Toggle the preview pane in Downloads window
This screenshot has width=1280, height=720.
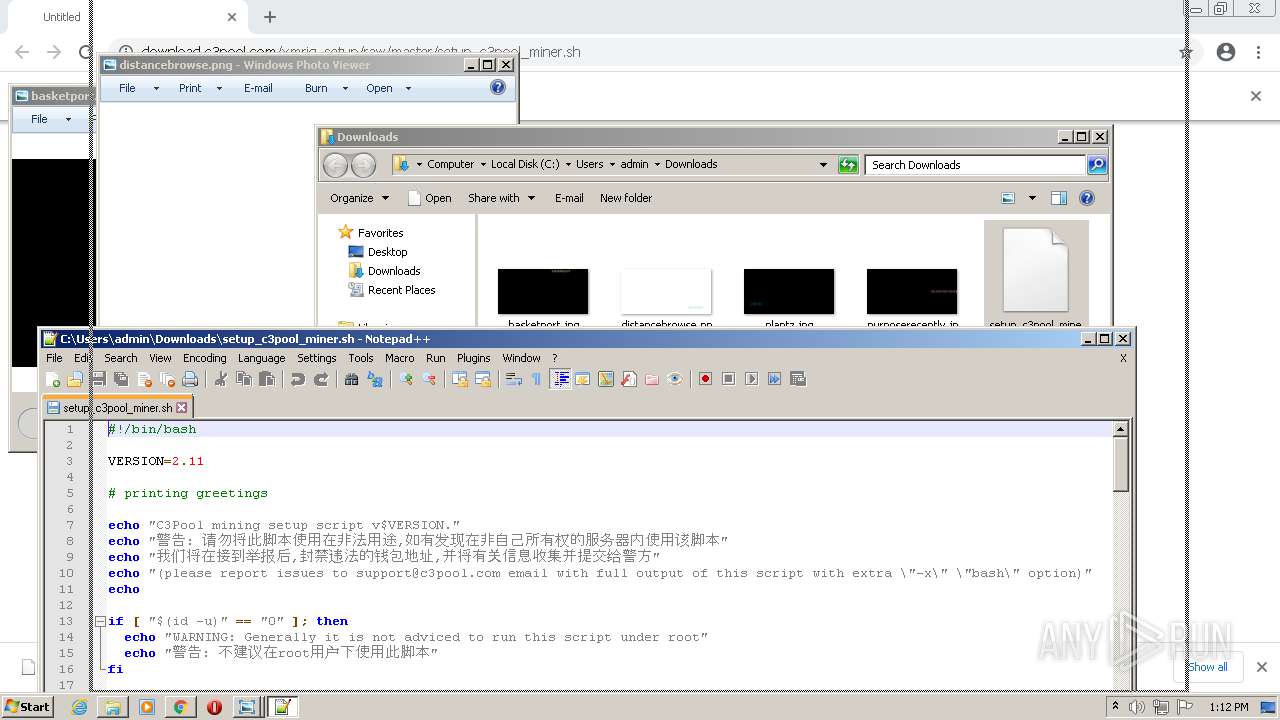tap(1059, 198)
